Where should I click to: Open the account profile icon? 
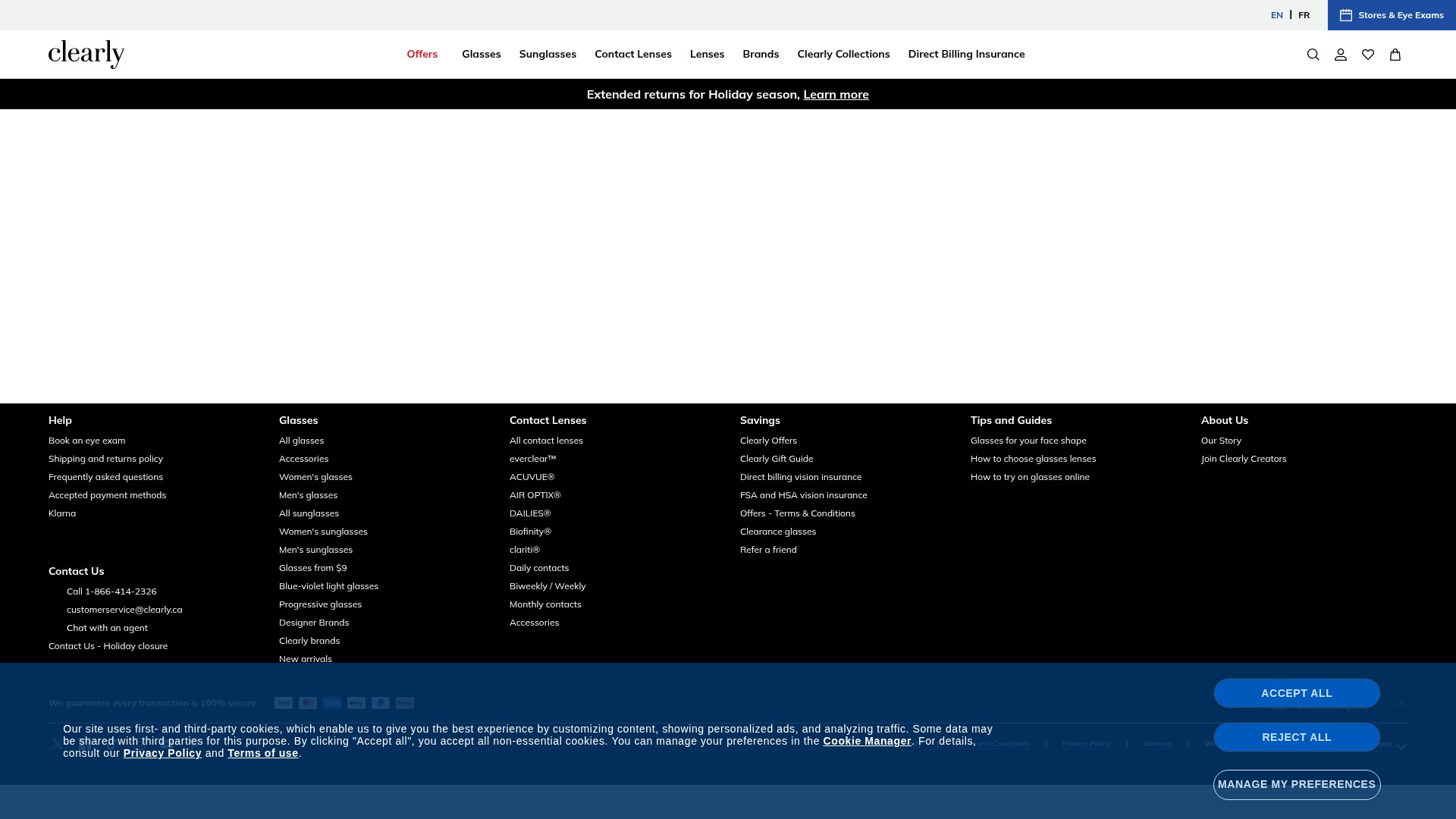[1341, 55]
